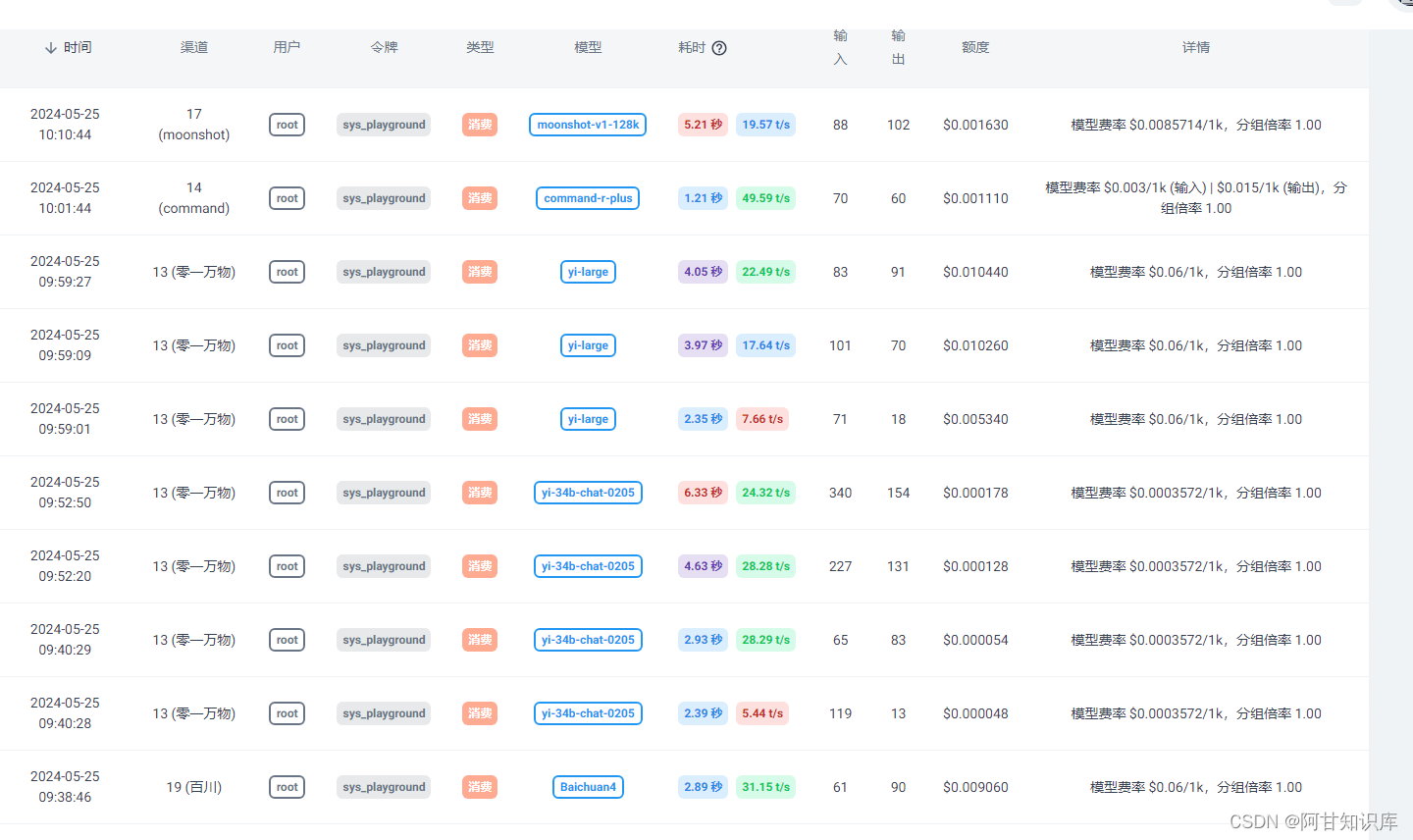Click detail text with $0.003/1k (输入)
Viewport: 1413px width, 840px height.
tap(1196, 198)
